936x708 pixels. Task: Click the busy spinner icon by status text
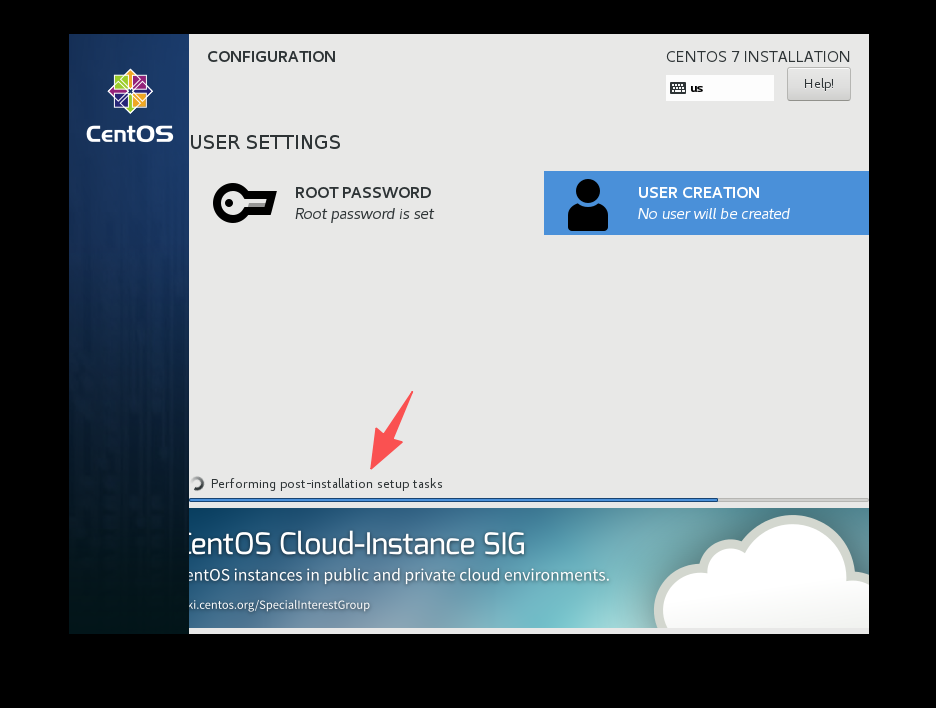click(198, 484)
